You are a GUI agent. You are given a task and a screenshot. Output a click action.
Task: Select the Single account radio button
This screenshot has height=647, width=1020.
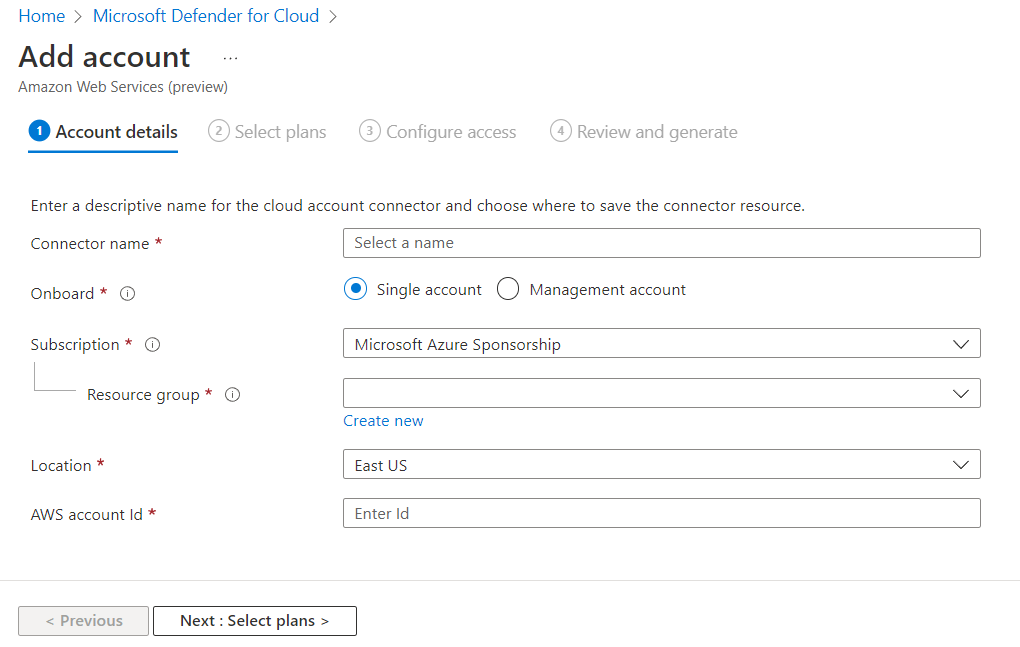pyautogui.click(x=355, y=288)
